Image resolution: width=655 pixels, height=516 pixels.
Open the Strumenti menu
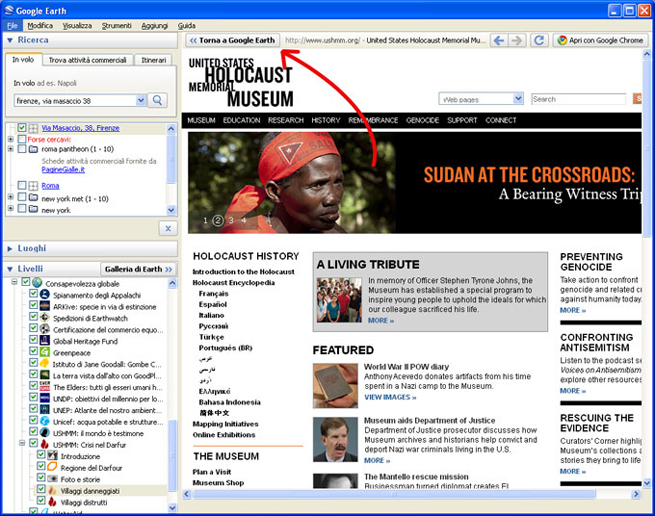click(x=117, y=26)
